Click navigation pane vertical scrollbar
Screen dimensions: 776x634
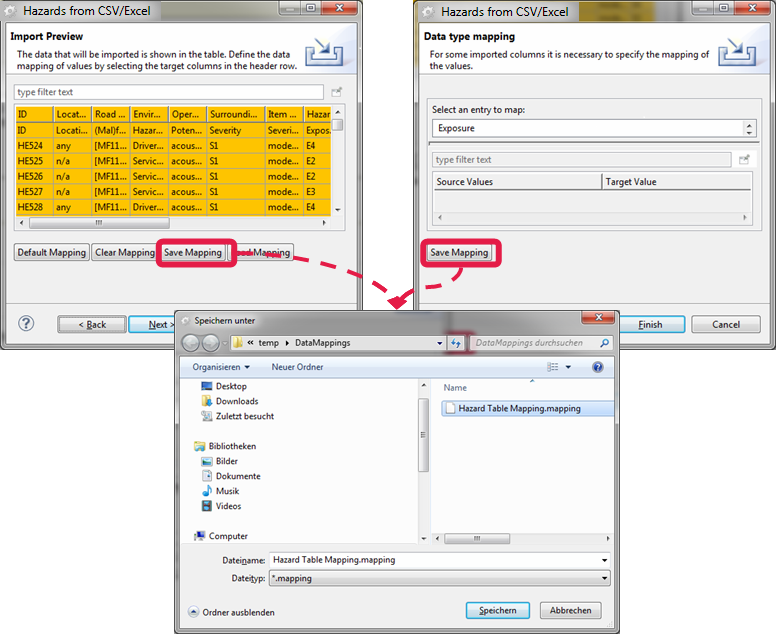click(423, 435)
